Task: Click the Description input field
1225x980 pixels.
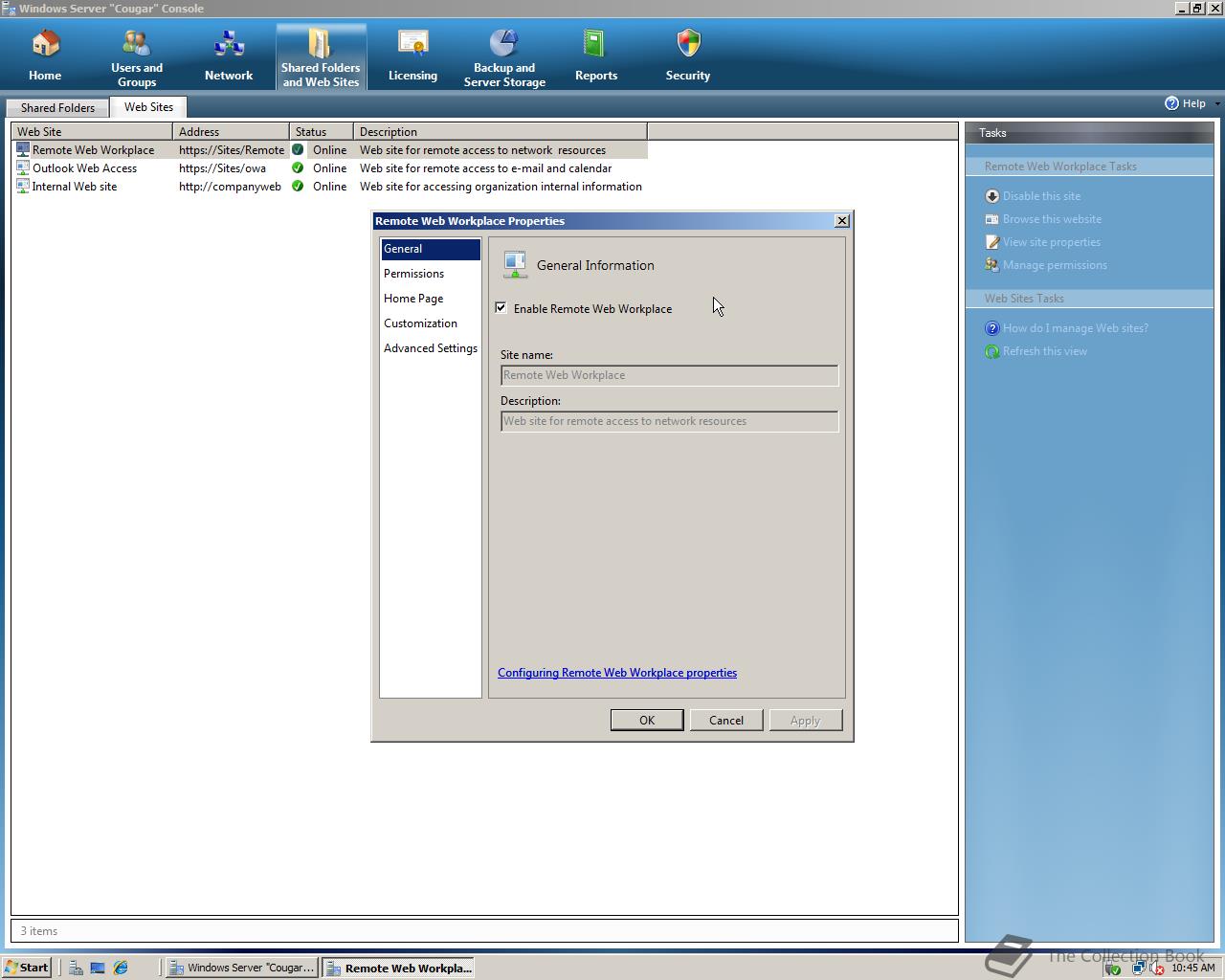Action: pos(669,421)
